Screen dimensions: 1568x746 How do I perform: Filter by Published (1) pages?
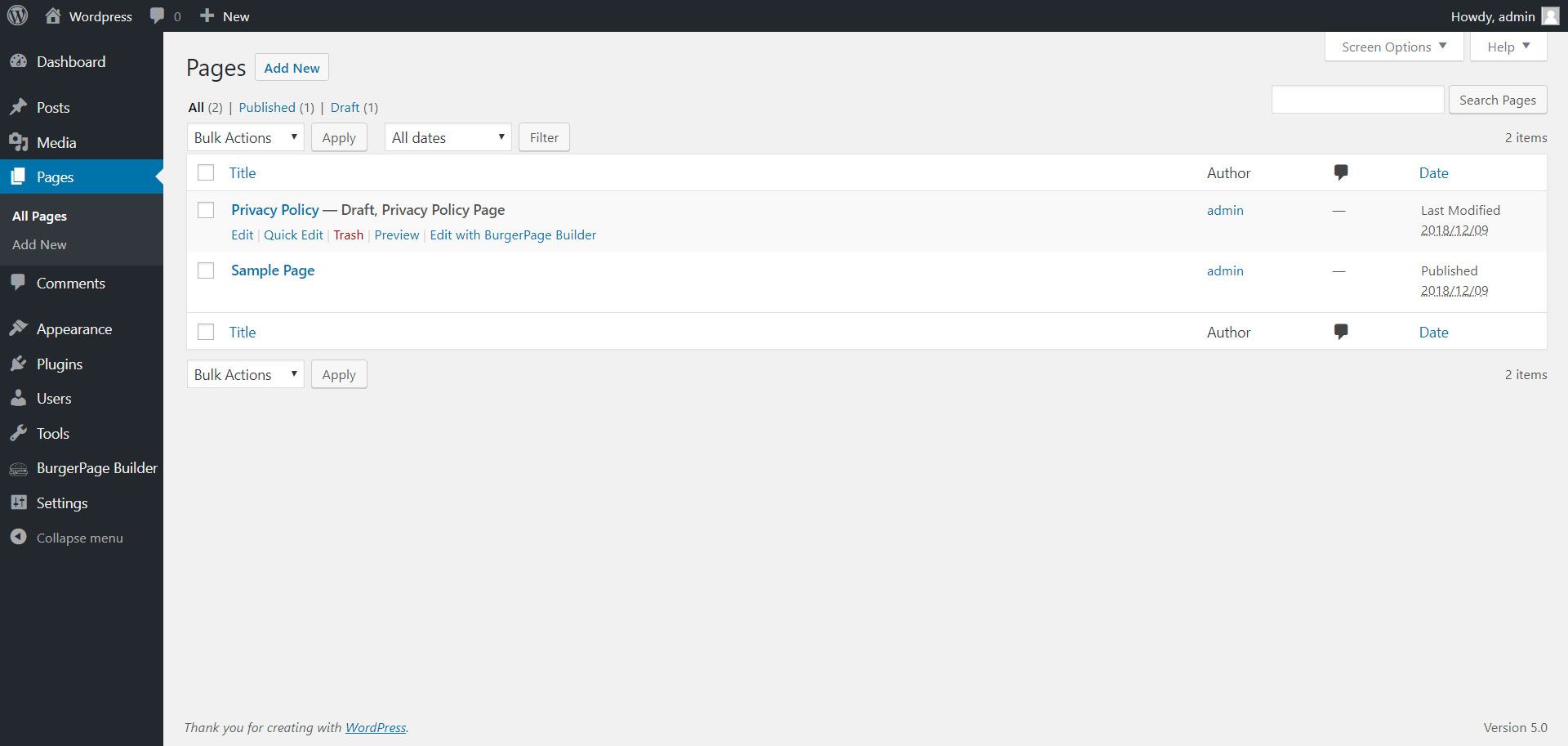(x=276, y=107)
